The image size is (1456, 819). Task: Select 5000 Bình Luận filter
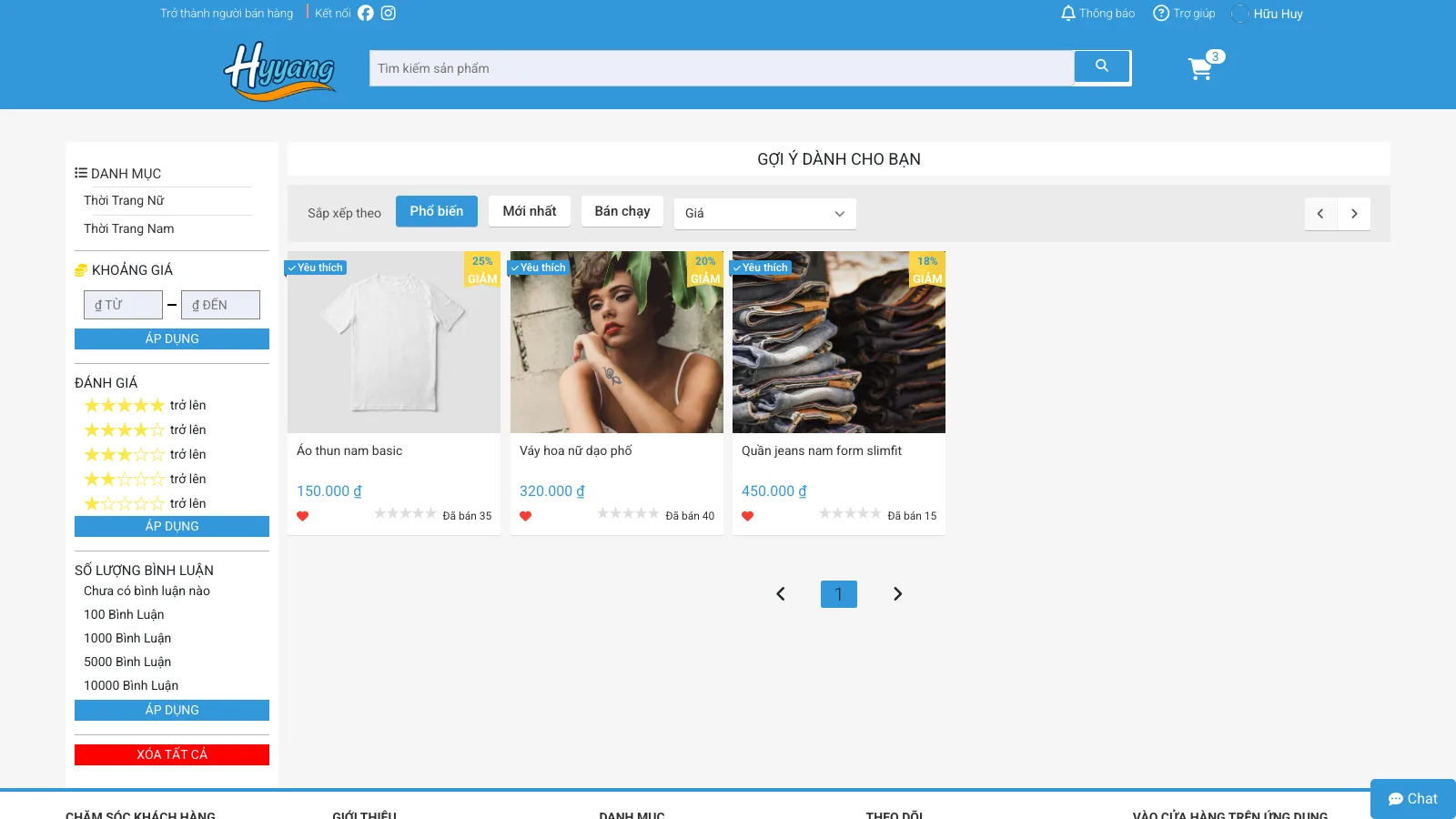click(x=127, y=662)
